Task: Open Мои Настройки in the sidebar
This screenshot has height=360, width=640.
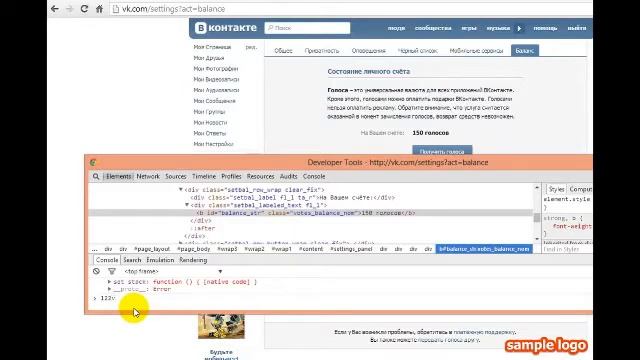Action: coord(213,144)
